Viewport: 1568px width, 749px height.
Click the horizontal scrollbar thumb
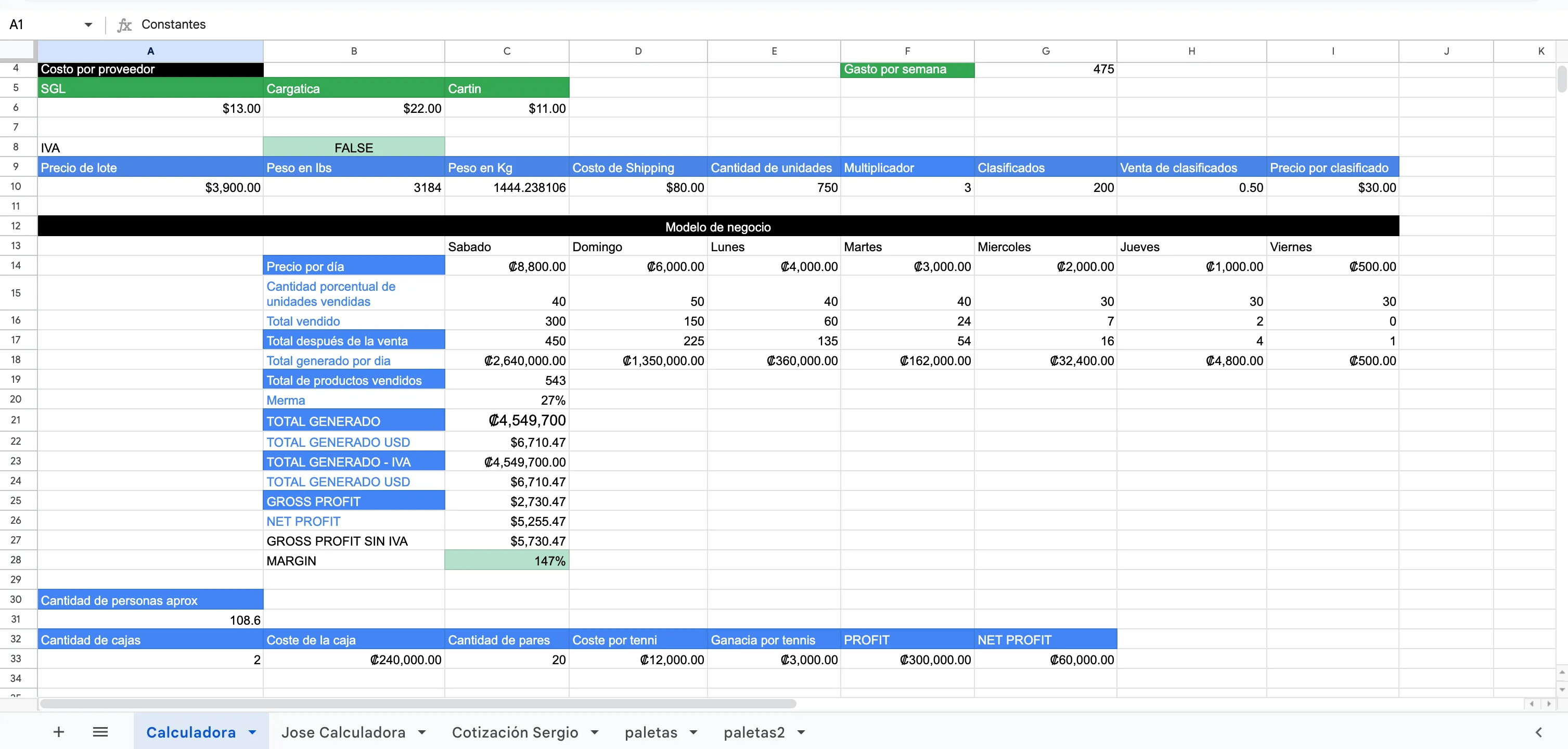418,703
